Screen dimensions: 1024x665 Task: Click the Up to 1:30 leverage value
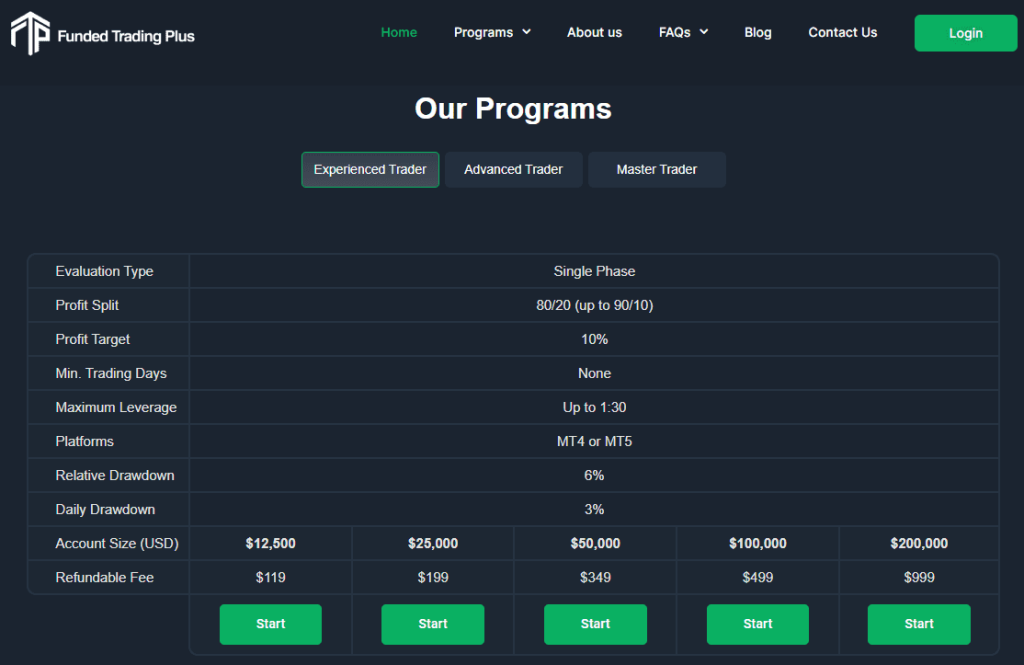click(594, 407)
